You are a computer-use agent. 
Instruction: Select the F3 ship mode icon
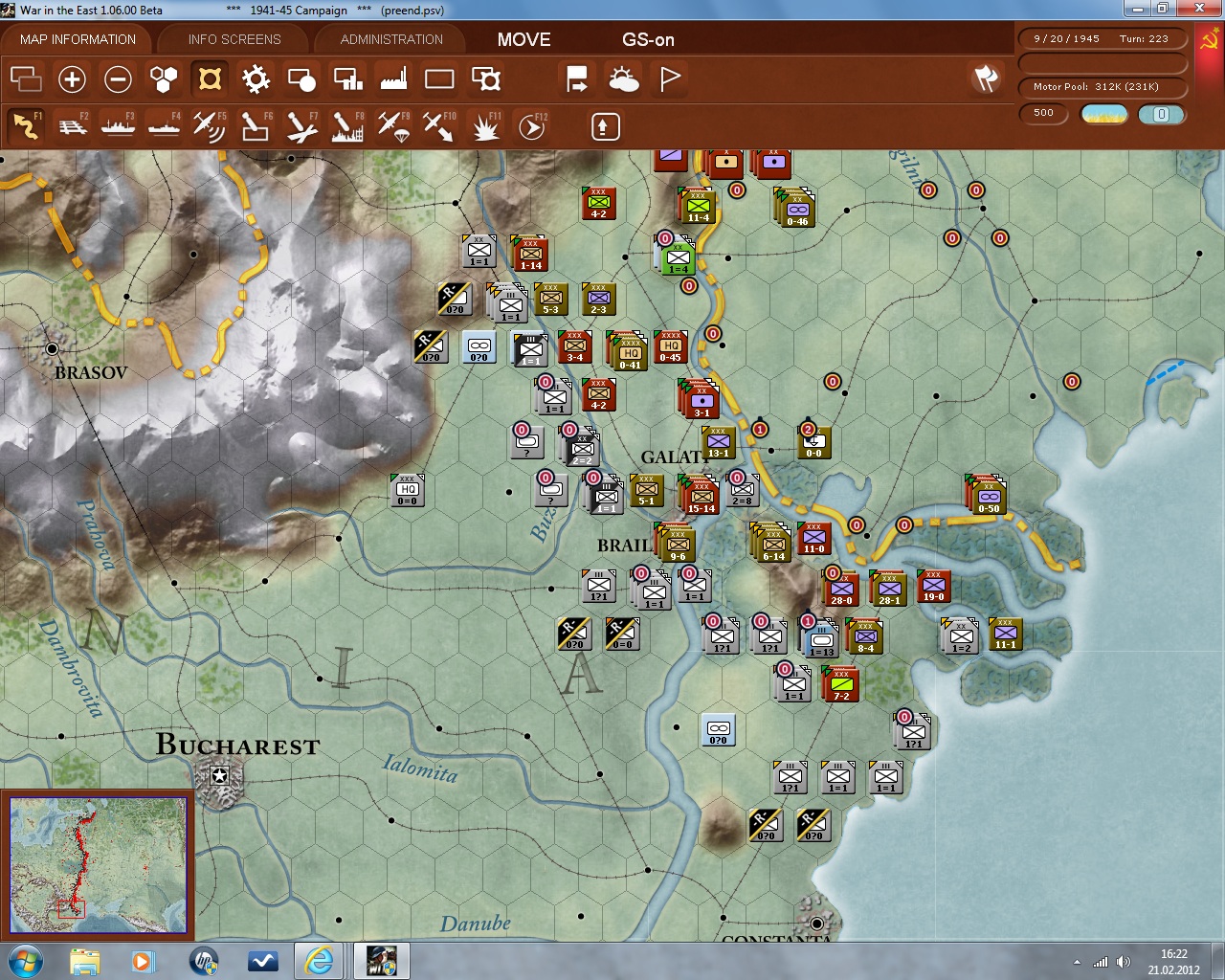tap(118, 125)
